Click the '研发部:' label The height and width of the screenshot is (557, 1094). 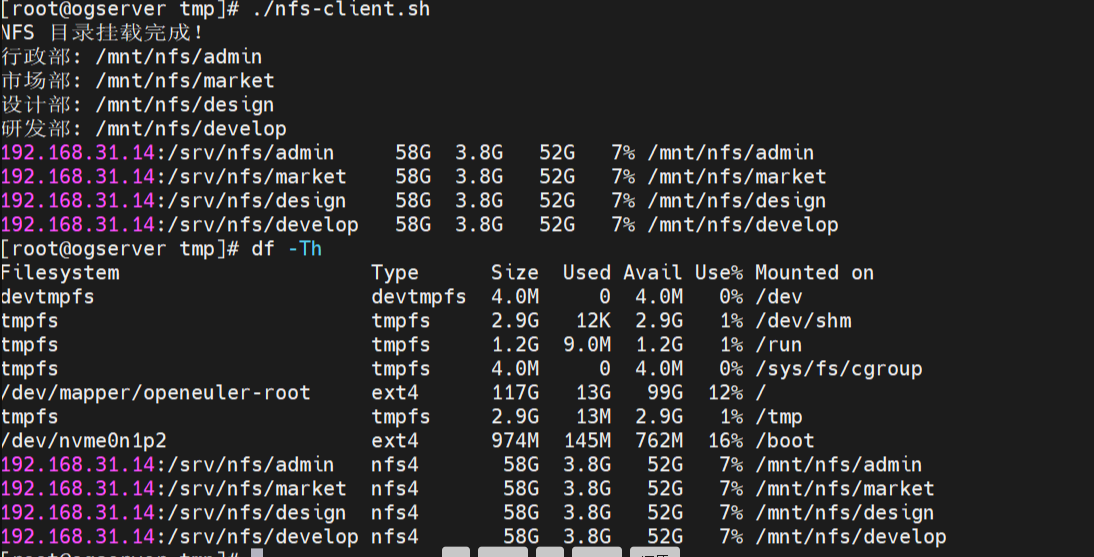coord(42,128)
